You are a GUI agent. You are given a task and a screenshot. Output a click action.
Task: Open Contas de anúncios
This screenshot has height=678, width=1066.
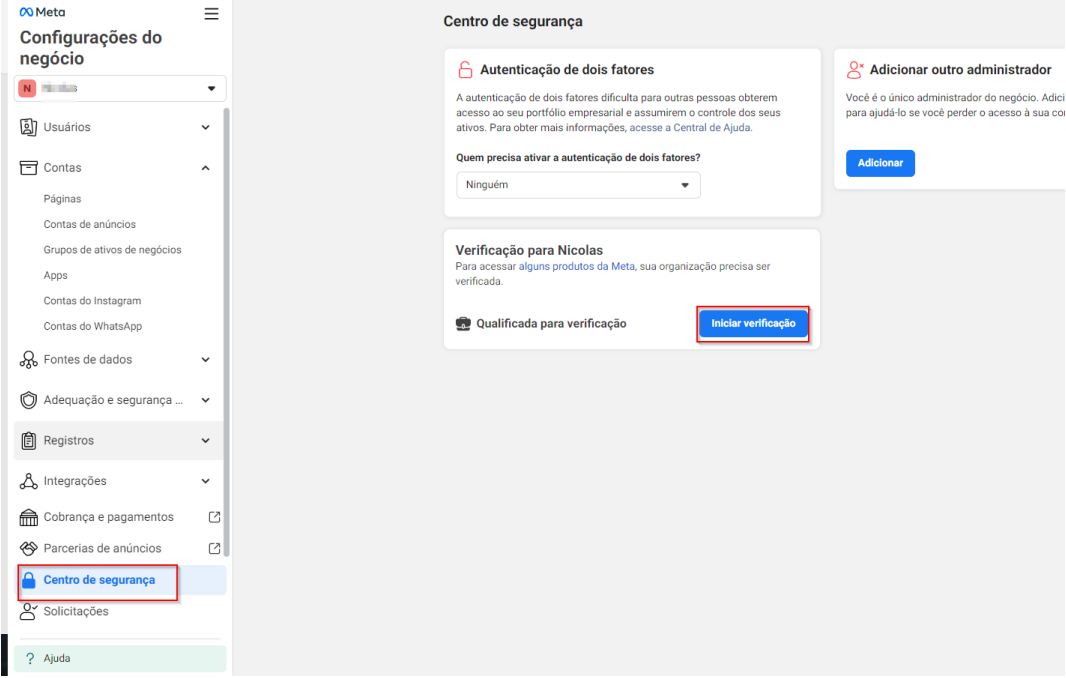pyautogui.click(x=90, y=224)
